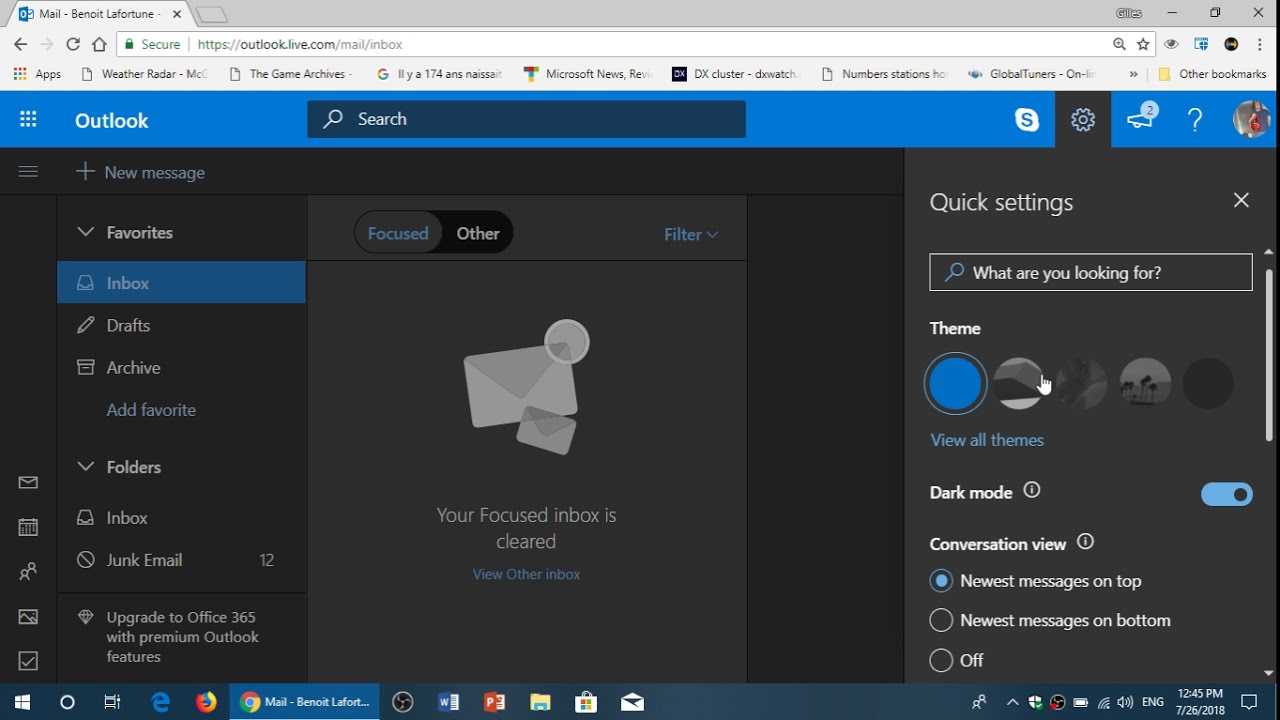This screenshot has height=720, width=1280.
Task: Open Inbox under Folders
Action: pyautogui.click(x=182, y=517)
